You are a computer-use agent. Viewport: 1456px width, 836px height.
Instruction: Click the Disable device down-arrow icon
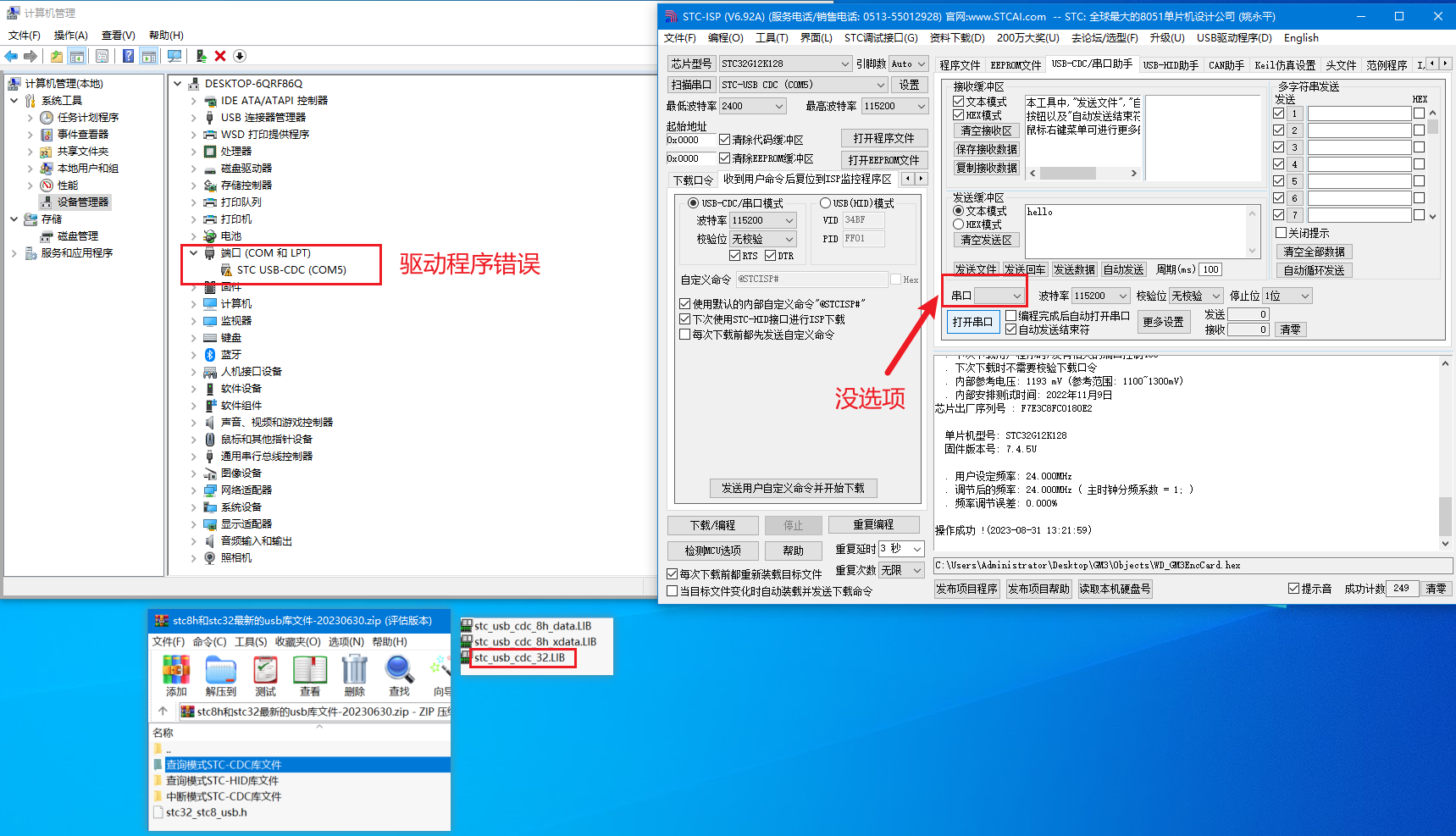(240, 56)
